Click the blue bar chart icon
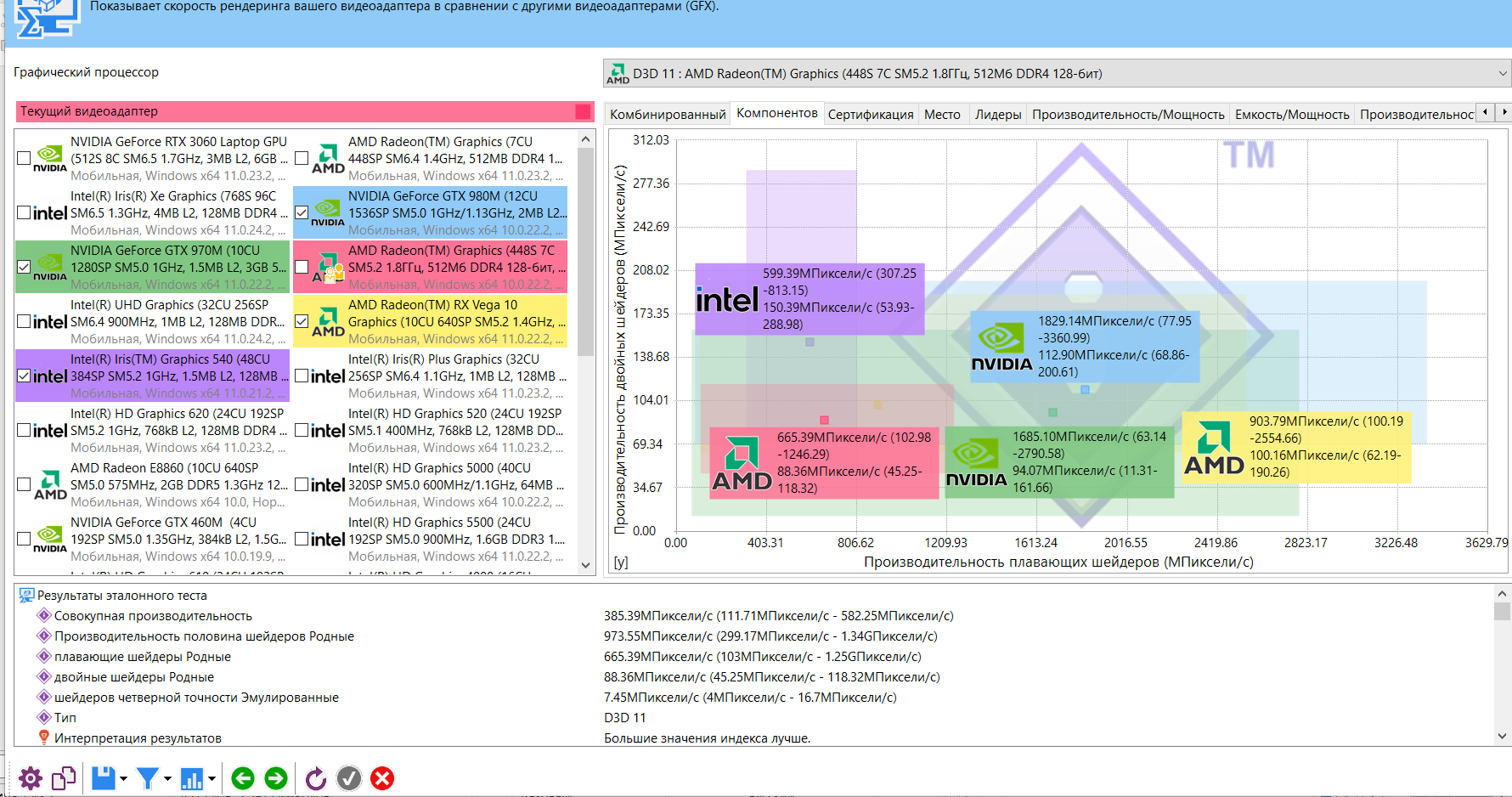The width and height of the screenshot is (1512, 797). pyautogui.click(x=192, y=778)
